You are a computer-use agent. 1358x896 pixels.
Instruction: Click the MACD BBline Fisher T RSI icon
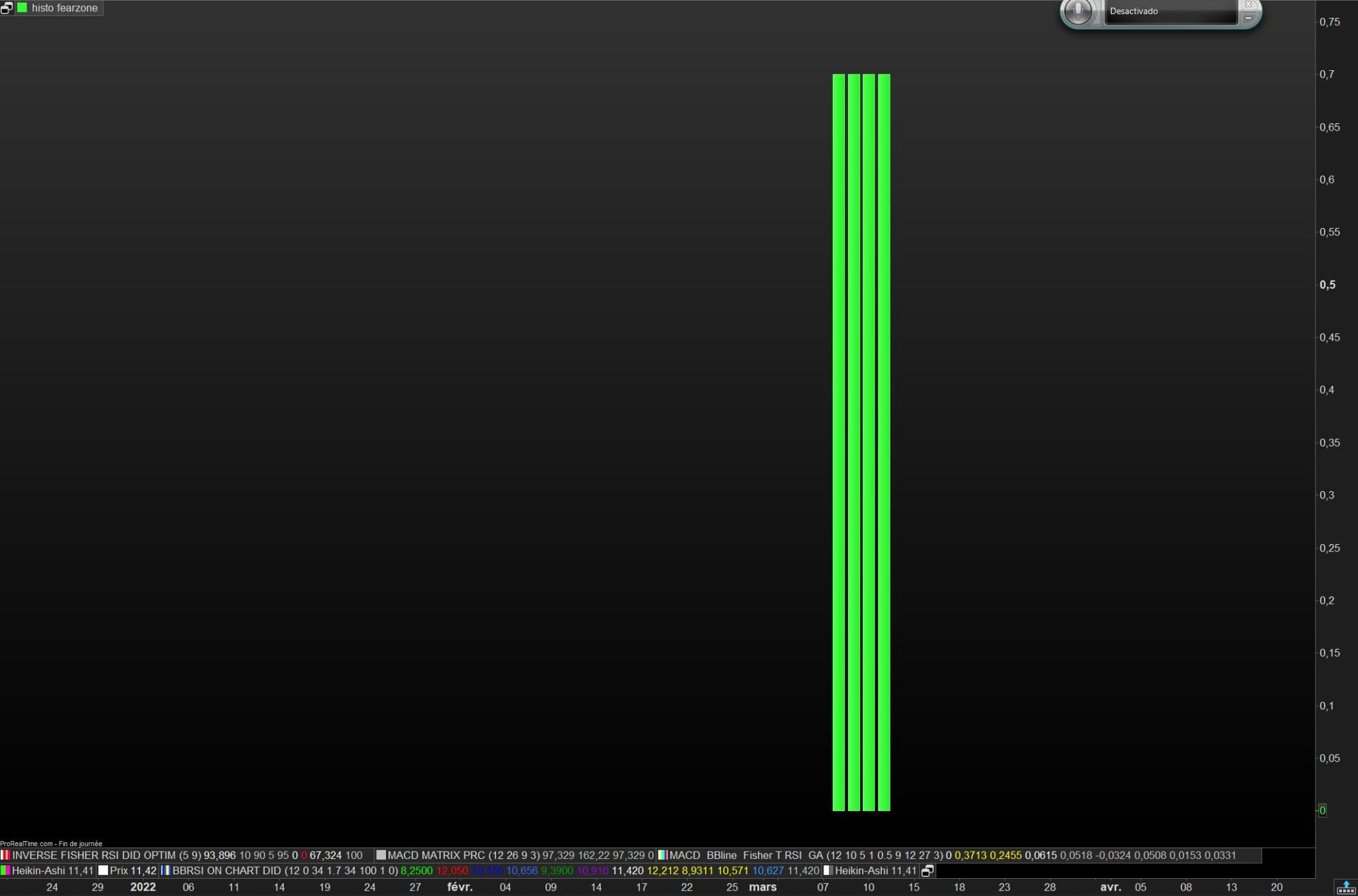tap(662, 856)
